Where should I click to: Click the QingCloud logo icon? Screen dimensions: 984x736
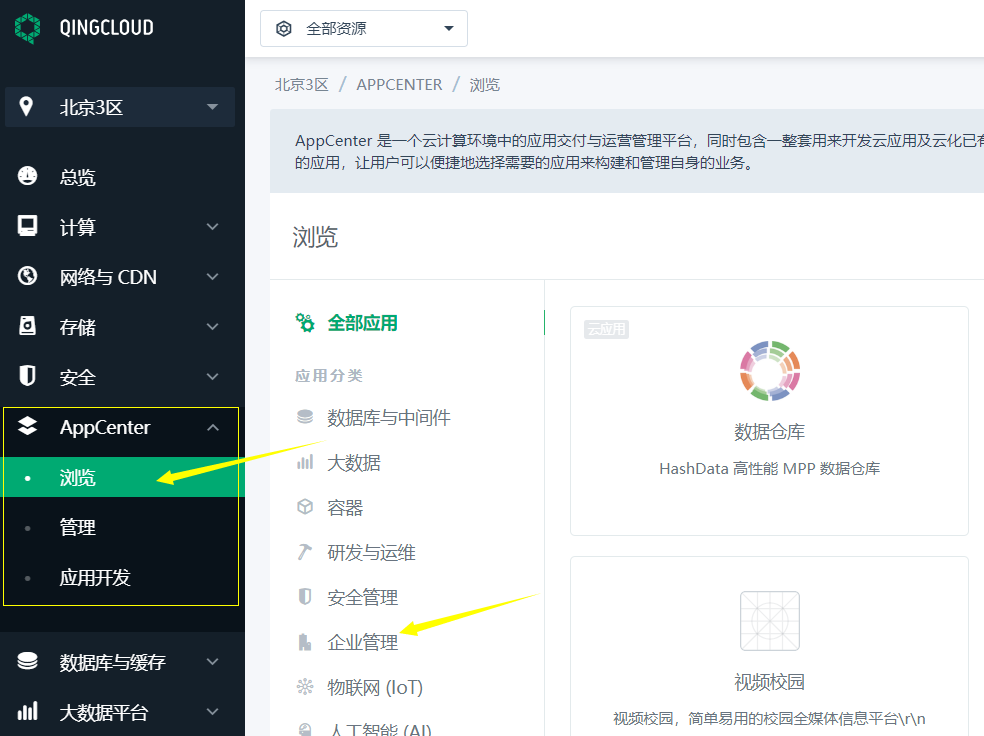27,28
